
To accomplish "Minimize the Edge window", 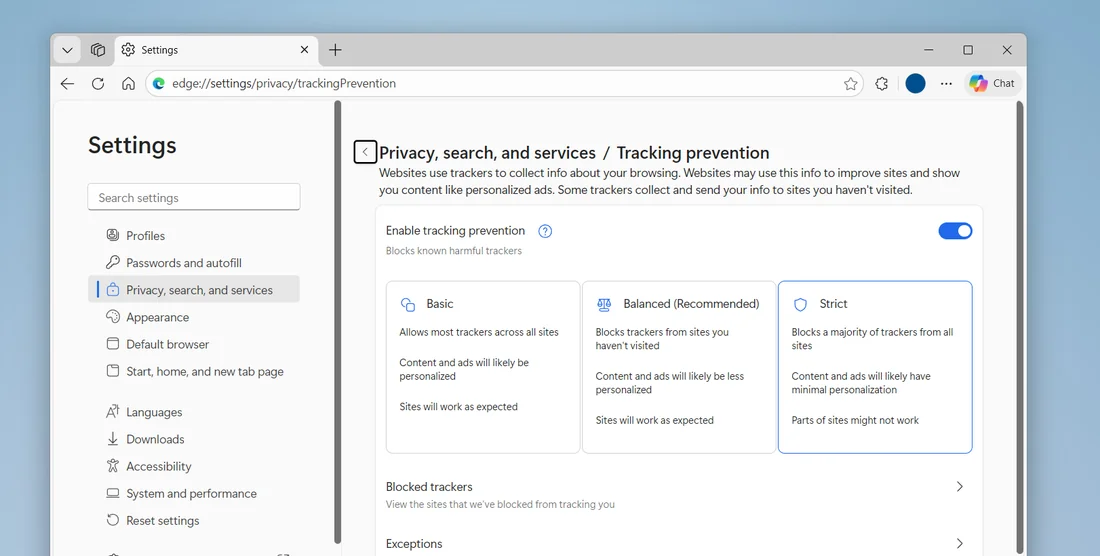I will pos(929,50).
